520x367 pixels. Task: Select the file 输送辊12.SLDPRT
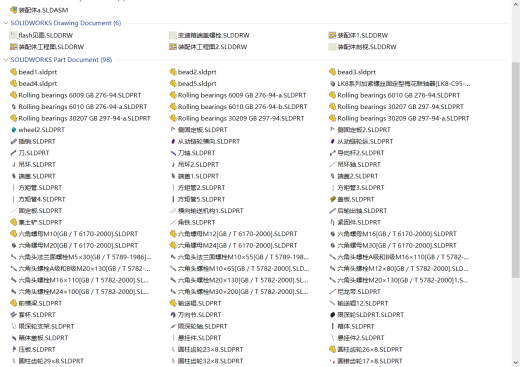[x=363, y=303]
